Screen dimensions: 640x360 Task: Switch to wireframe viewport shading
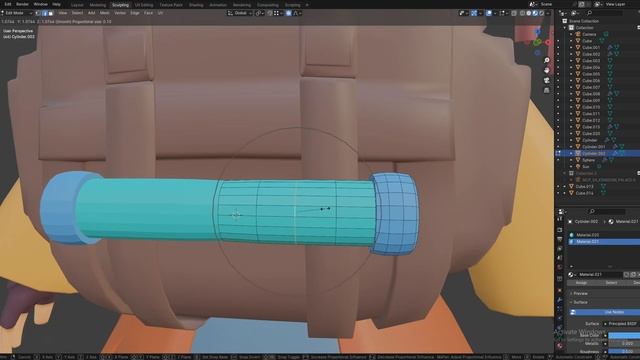tap(522, 13)
